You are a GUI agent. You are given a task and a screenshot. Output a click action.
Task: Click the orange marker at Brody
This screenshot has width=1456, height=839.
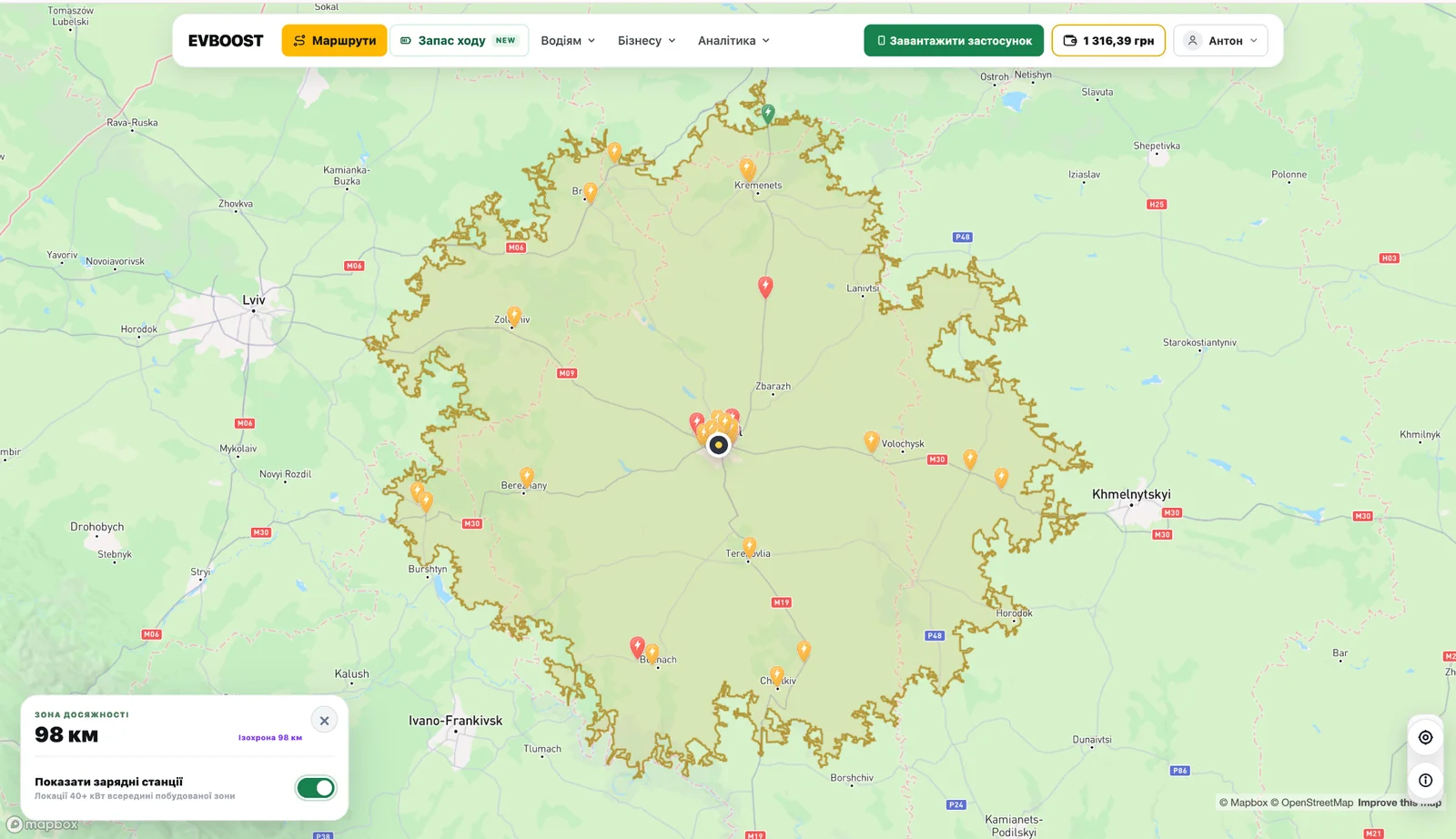point(591,192)
